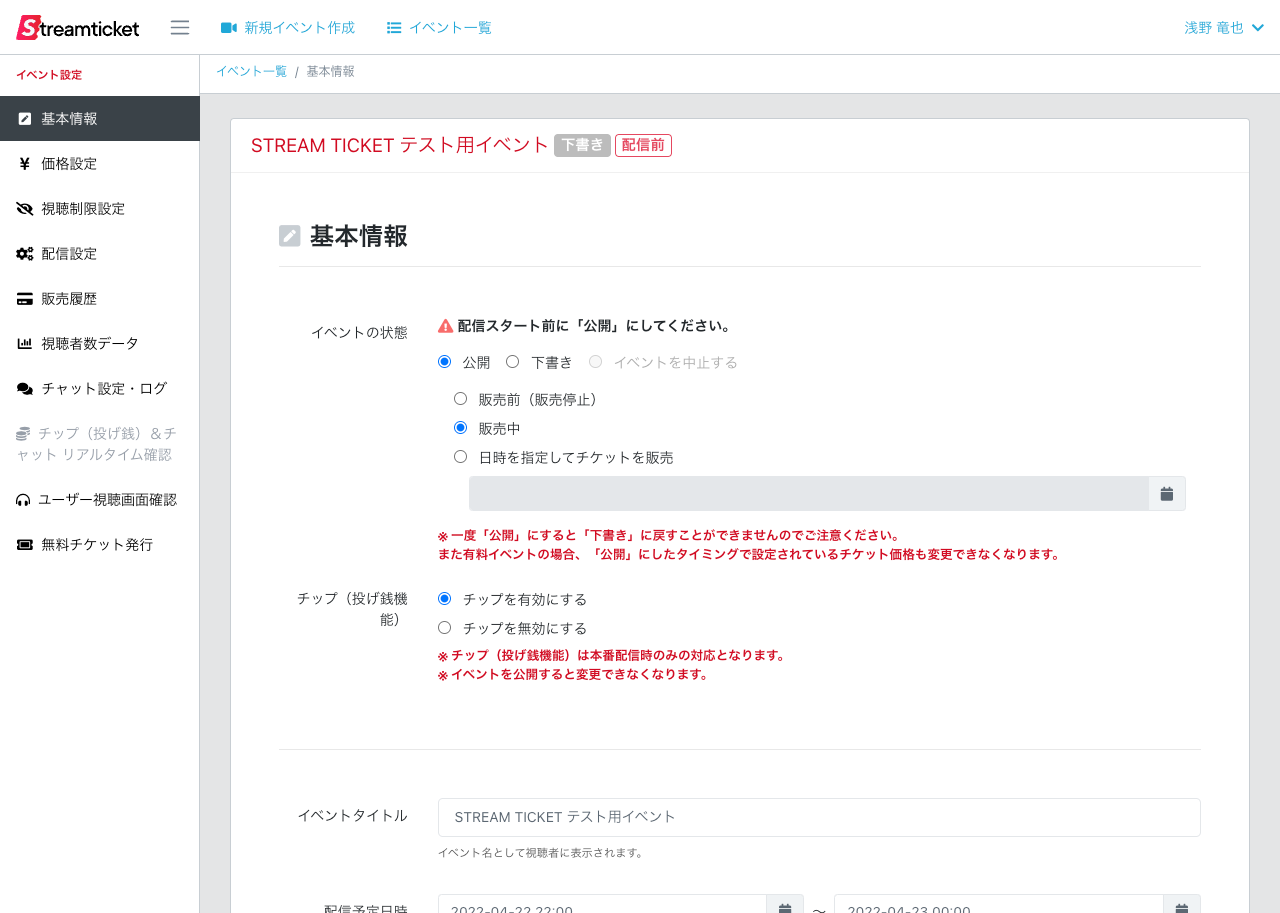Click the pencil icon beside 基本情報 heading
1280x913 pixels.
290,236
